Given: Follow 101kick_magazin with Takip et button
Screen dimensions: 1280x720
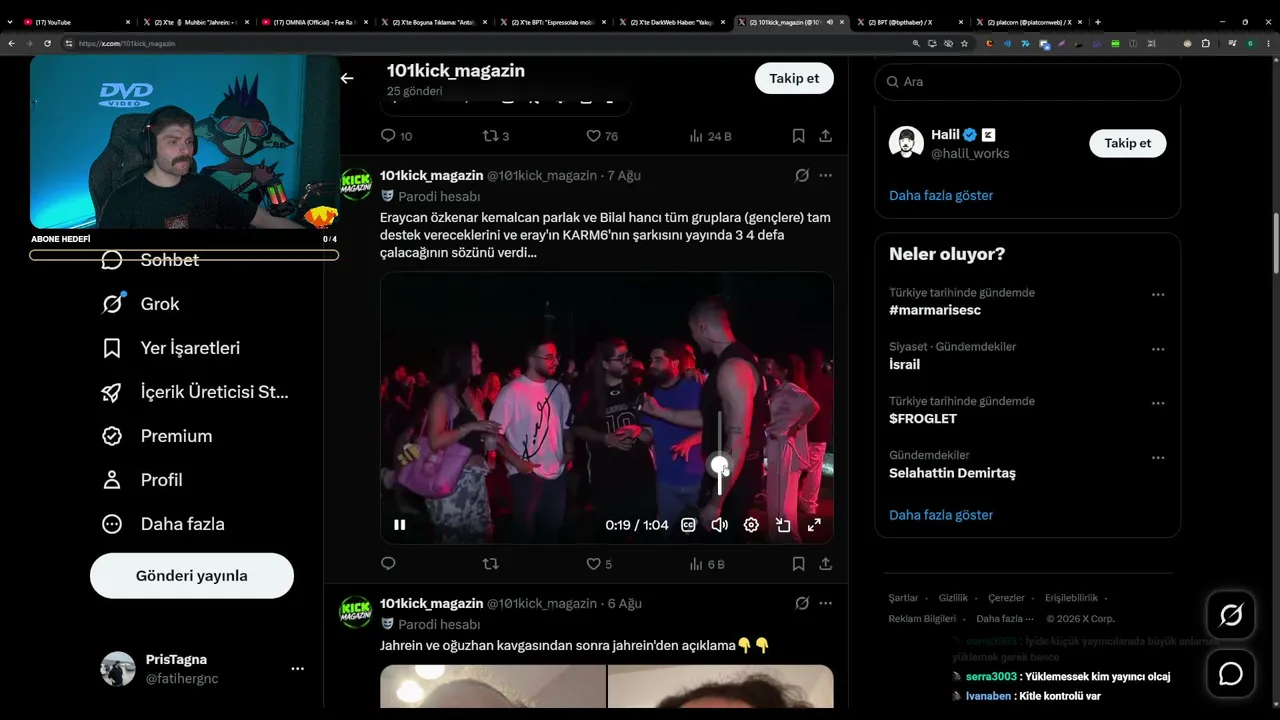Looking at the screenshot, I should (794, 78).
